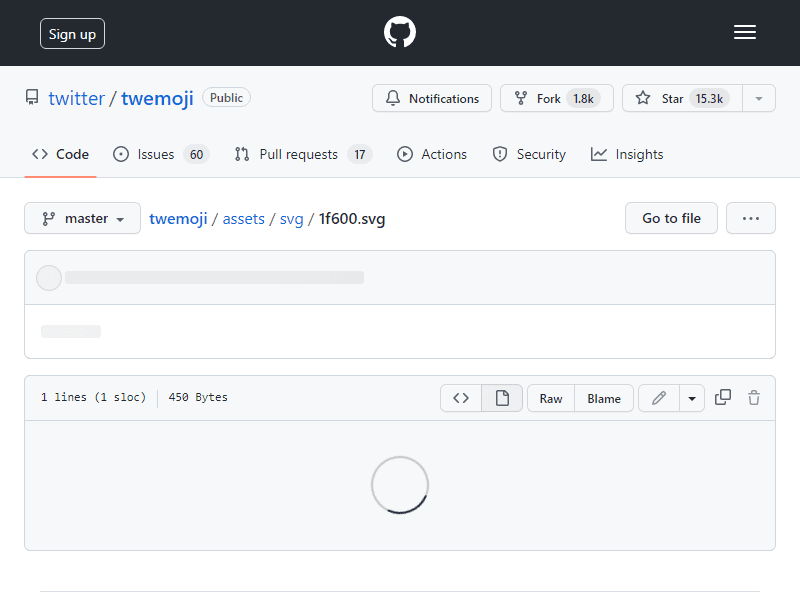800x600 pixels.
Task: Switch to source code view toggle
Action: 461,398
